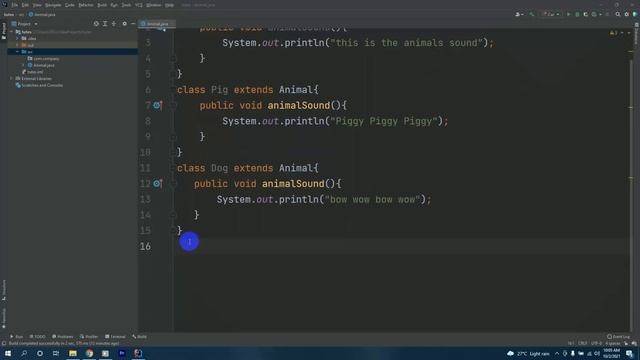Open the Build tool window tab
Screen dimensions: 640x360
[x=139, y=337]
